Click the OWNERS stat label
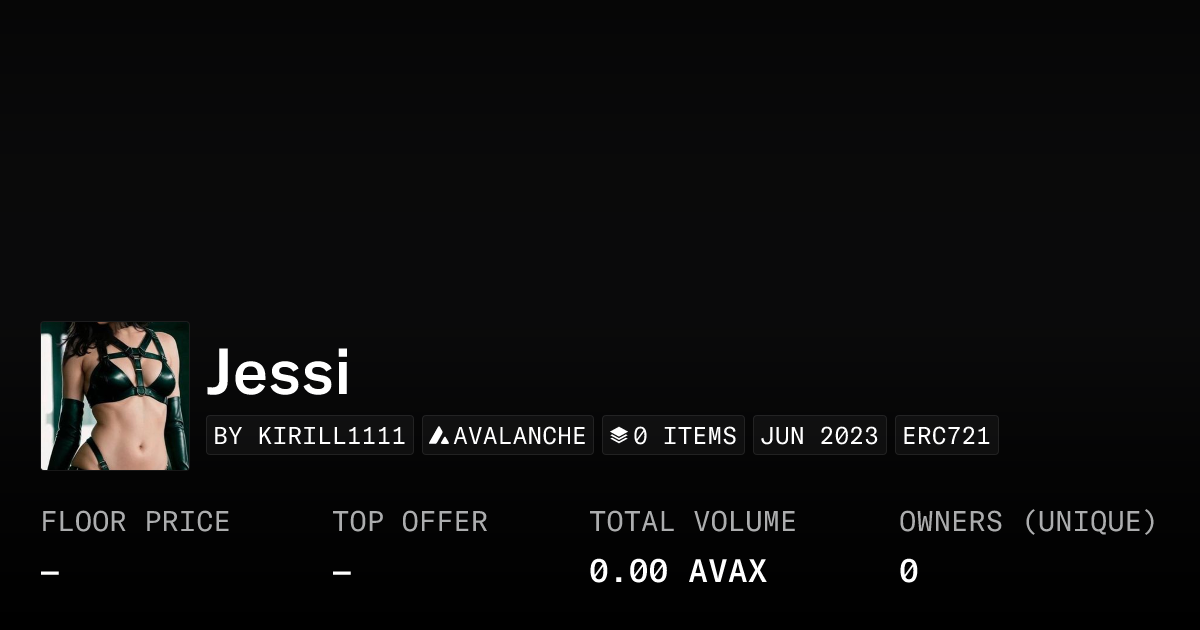 pyautogui.click(x=950, y=522)
